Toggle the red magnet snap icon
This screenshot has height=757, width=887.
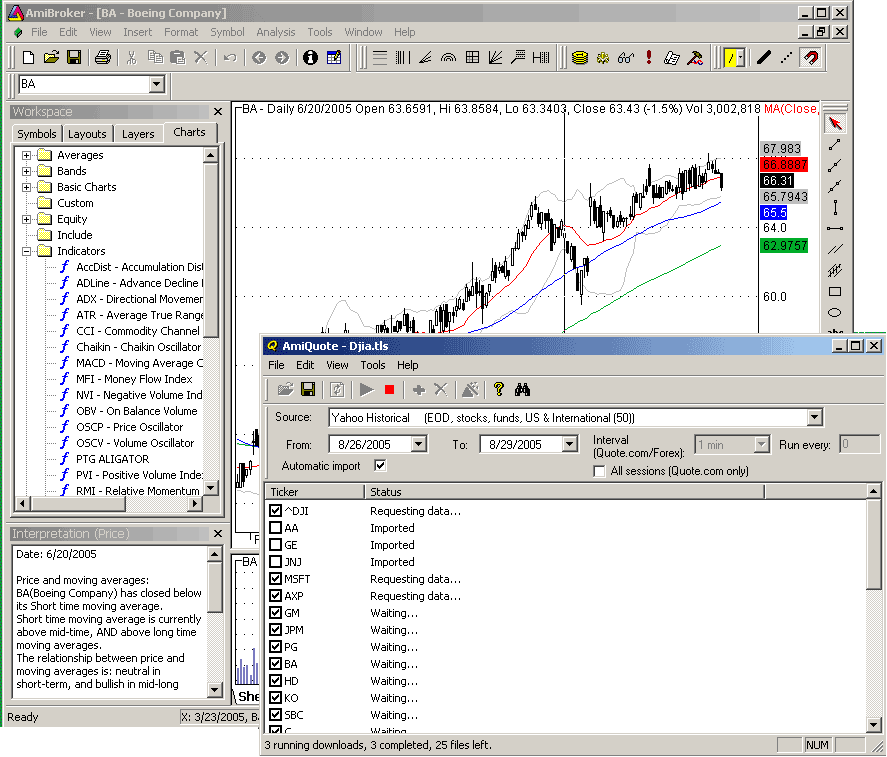(811, 57)
